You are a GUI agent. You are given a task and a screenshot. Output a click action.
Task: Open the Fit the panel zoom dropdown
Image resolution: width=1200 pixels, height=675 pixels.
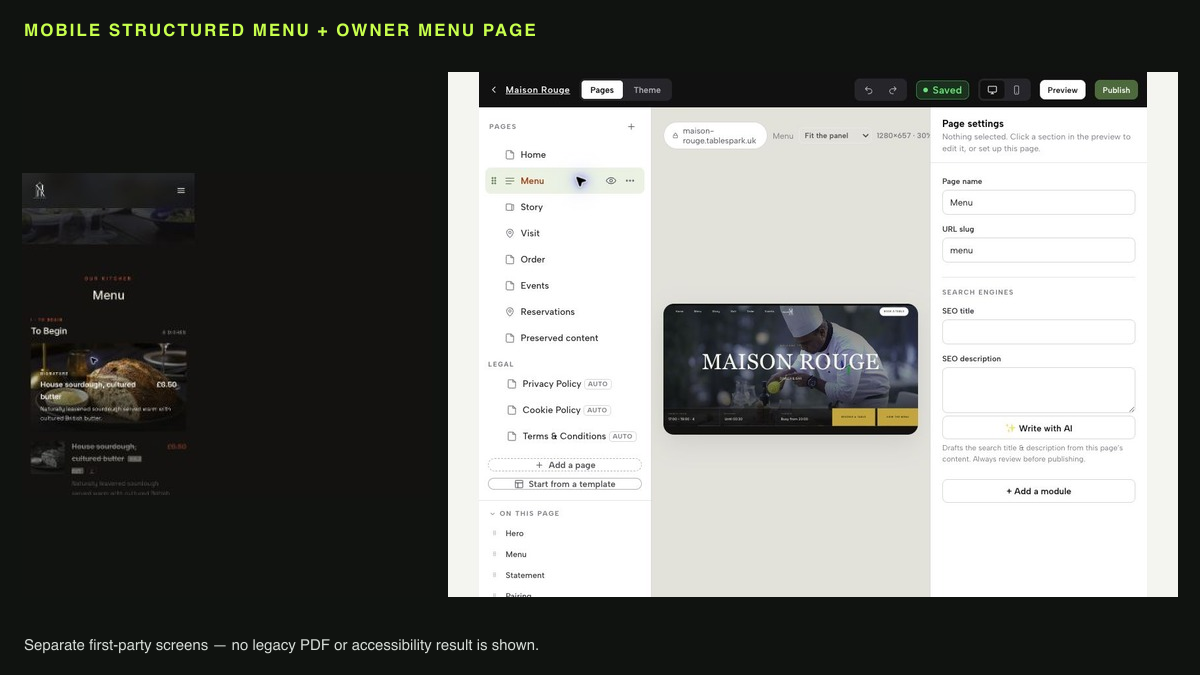[836, 136]
